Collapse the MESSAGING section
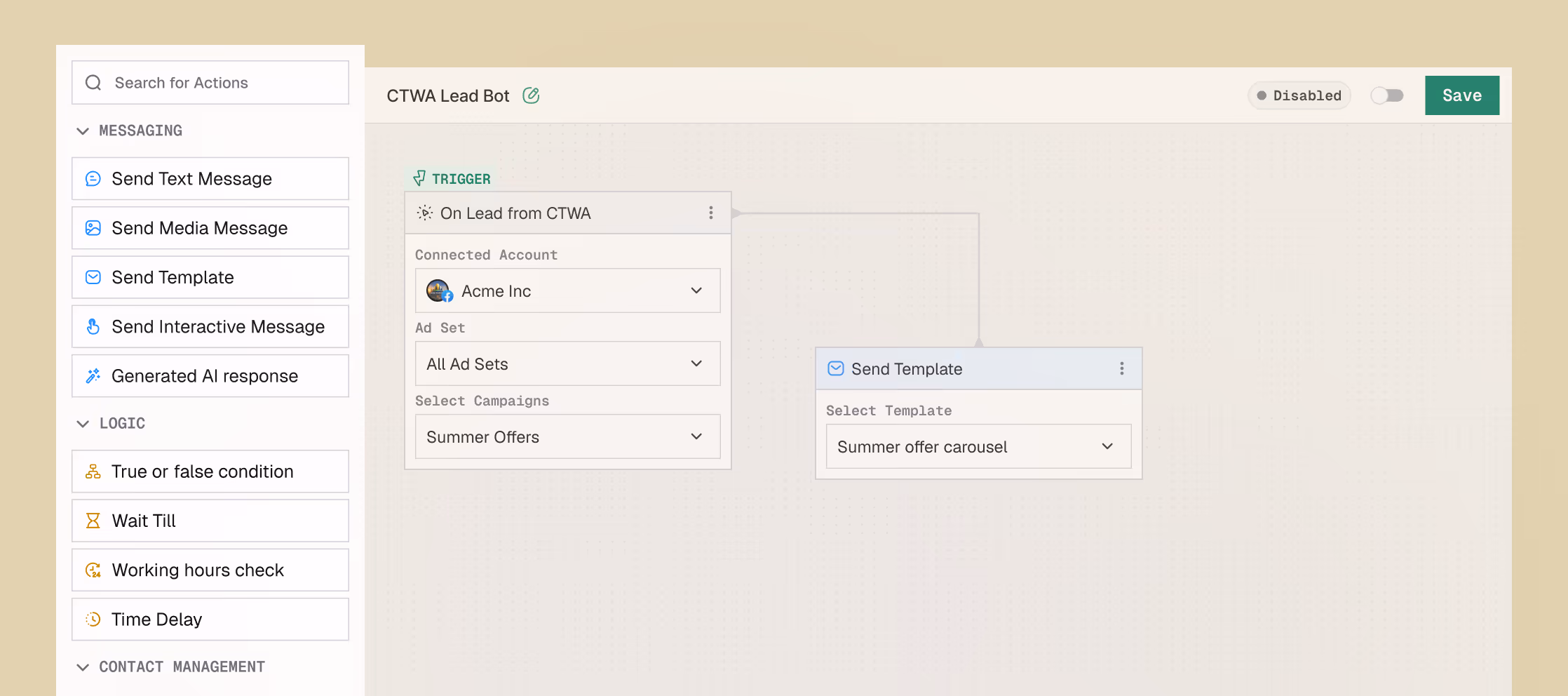 pos(83,131)
